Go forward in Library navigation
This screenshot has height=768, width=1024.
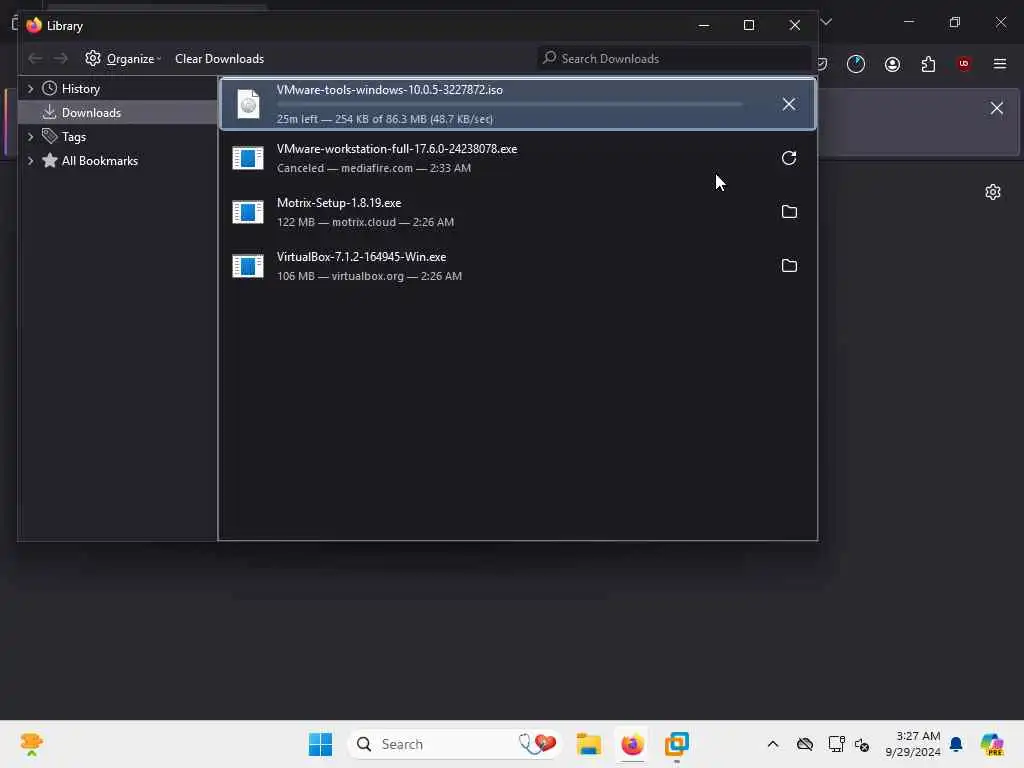[60, 59]
